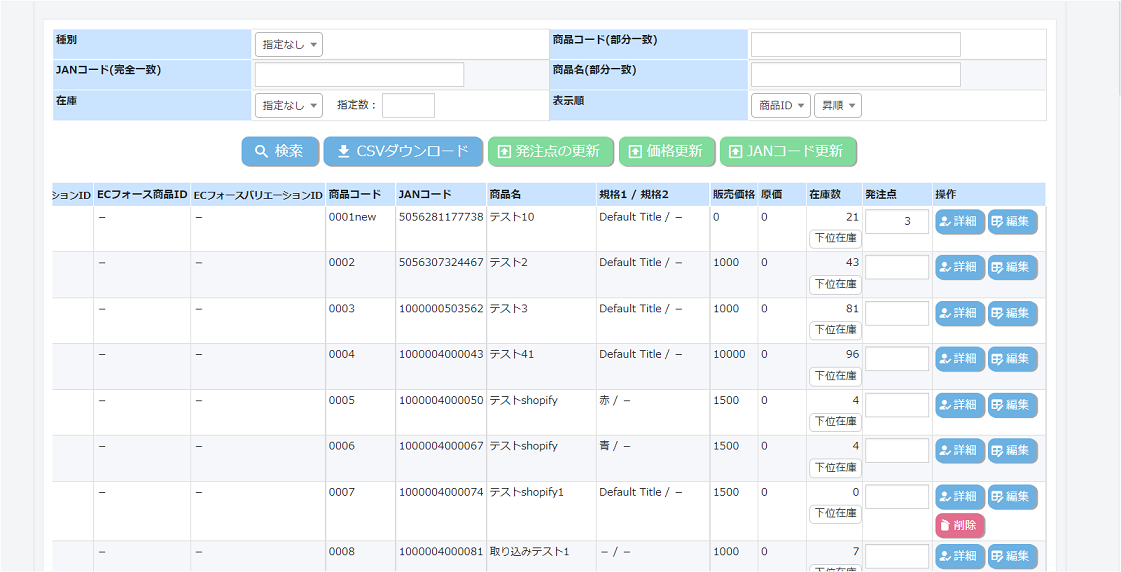
Task: Click 下位在庫 for product 0001new
Action: (835, 239)
